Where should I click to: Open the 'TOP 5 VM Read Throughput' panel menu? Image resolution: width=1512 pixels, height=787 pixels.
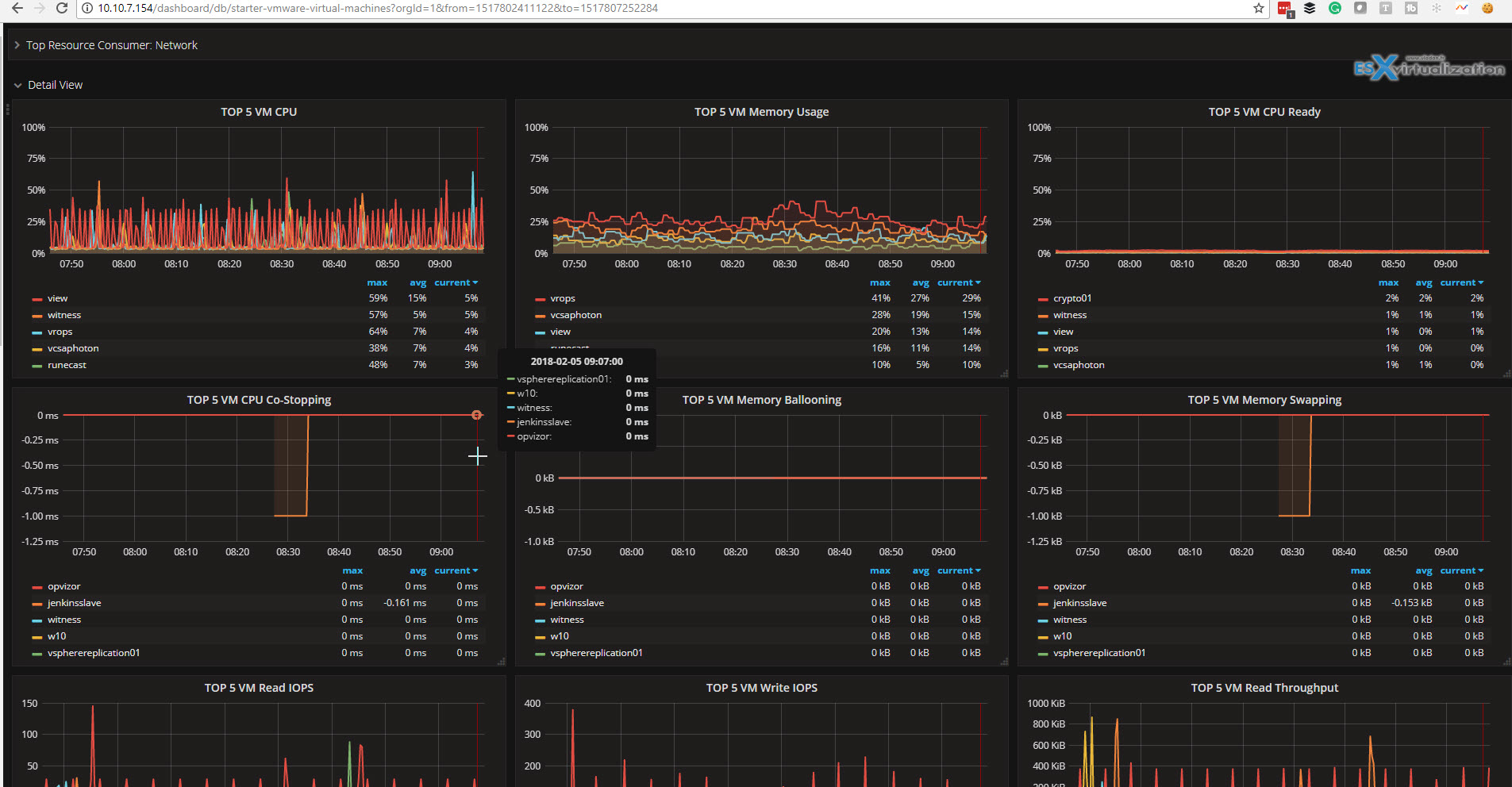point(1264,688)
